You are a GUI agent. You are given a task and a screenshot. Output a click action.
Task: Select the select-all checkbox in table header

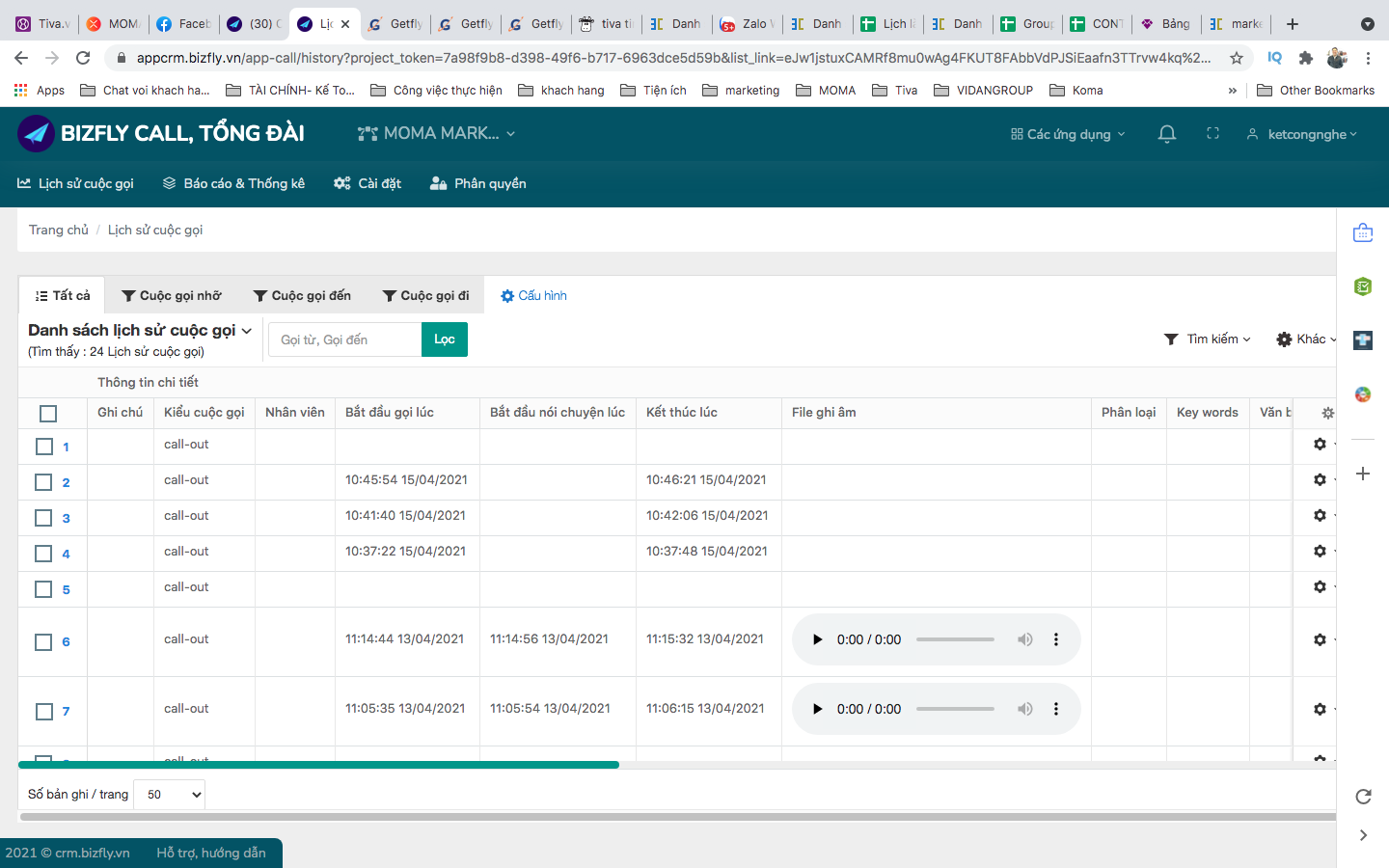[x=47, y=413]
